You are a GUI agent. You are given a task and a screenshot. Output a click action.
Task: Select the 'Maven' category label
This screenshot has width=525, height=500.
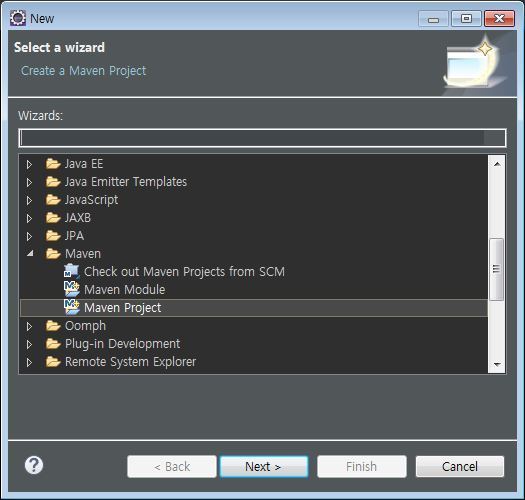point(83,254)
